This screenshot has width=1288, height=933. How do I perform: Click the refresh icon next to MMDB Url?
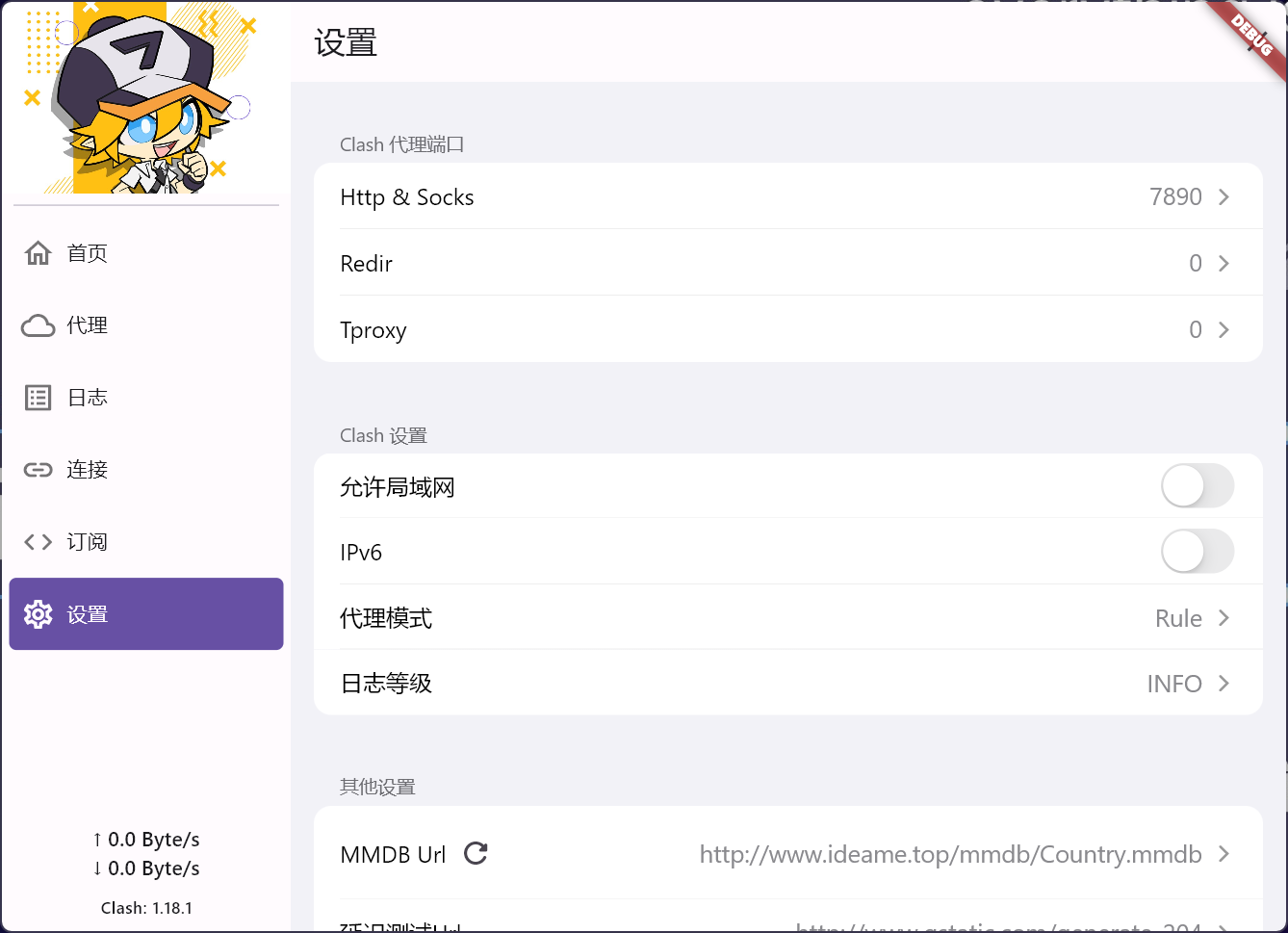click(x=476, y=853)
